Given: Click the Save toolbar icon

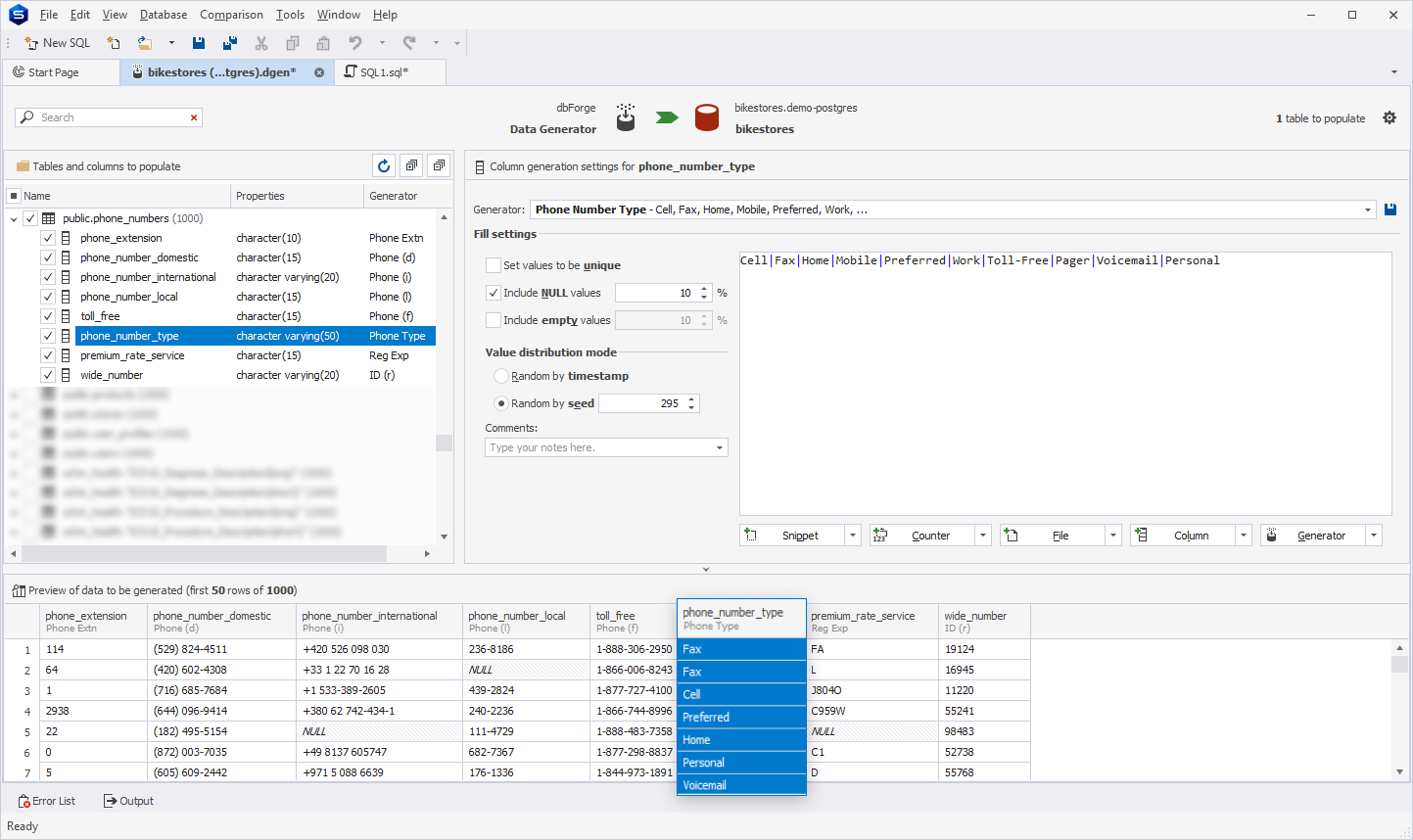Looking at the screenshot, I should click(199, 43).
